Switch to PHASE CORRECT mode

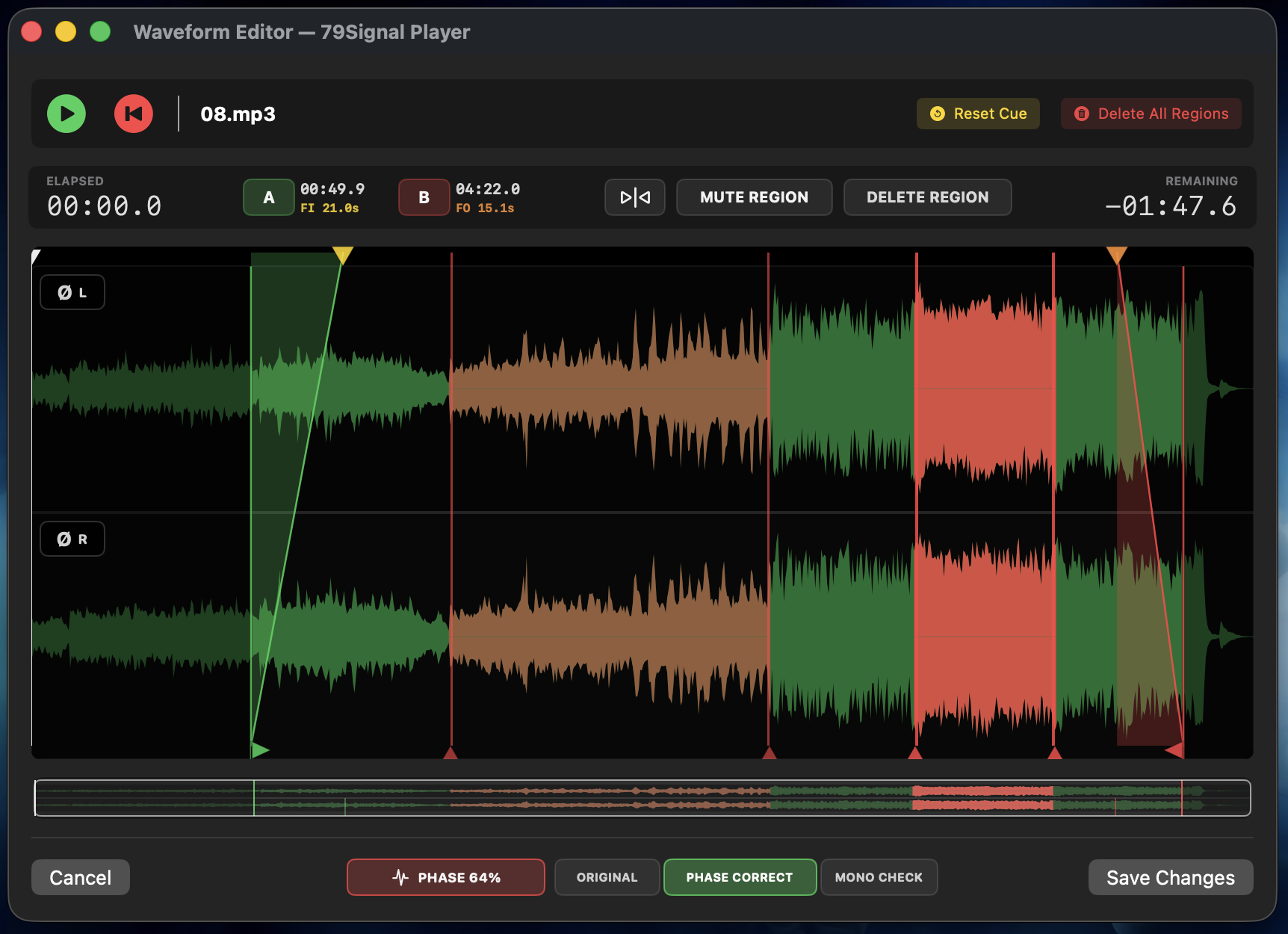point(740,877)
